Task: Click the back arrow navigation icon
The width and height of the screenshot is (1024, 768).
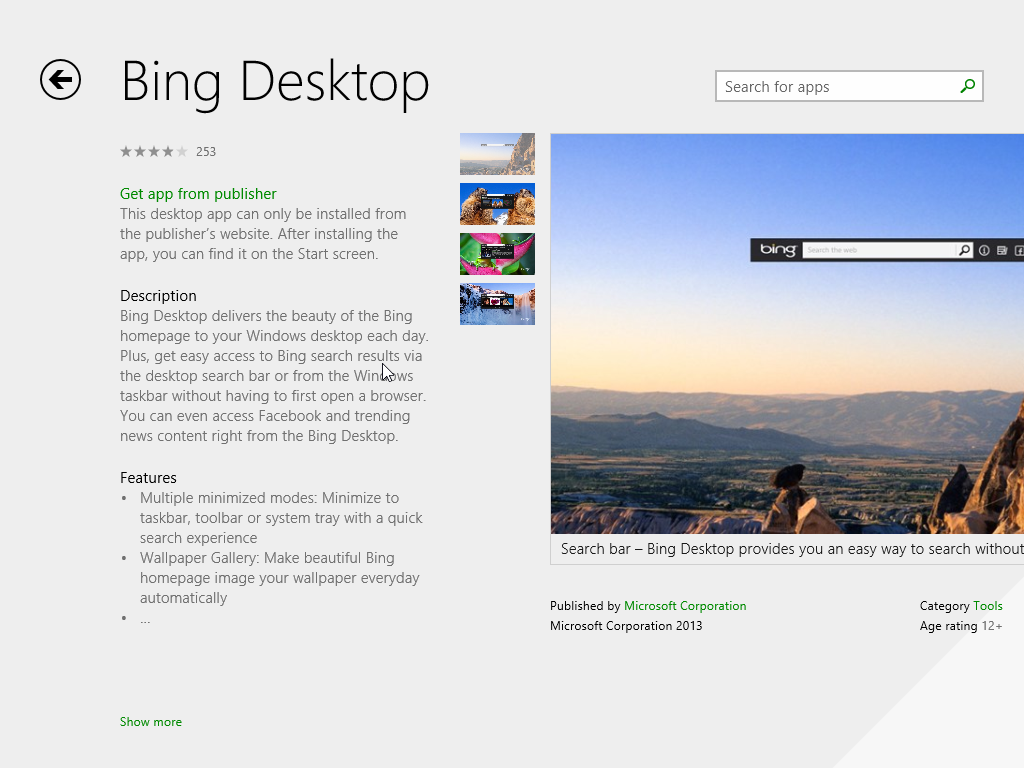Action: (60, 80)
